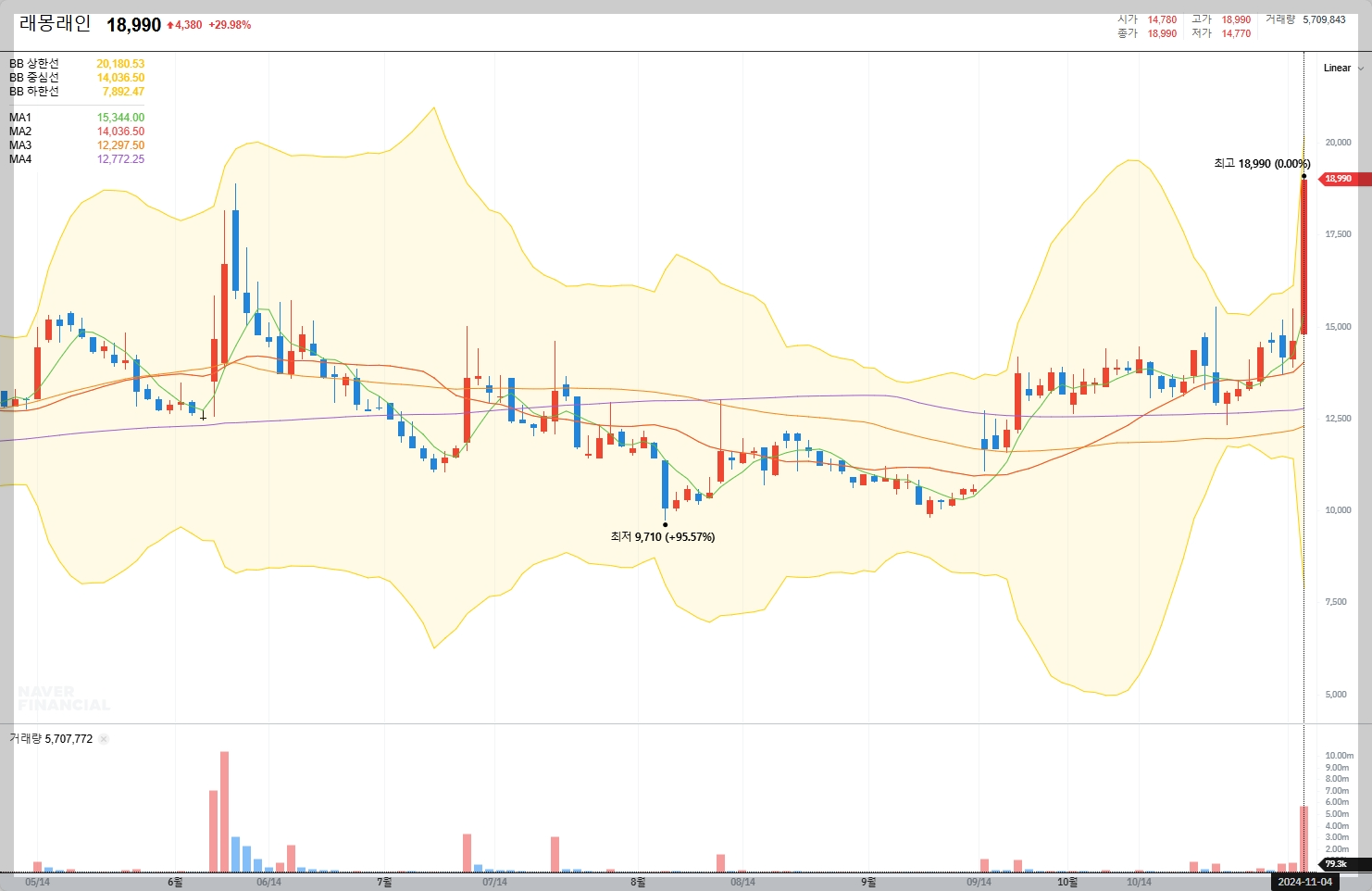Screen dimensions: 1372x891
Task: Select the BB 상한선 legend label
Action: (x=34, y=64)
